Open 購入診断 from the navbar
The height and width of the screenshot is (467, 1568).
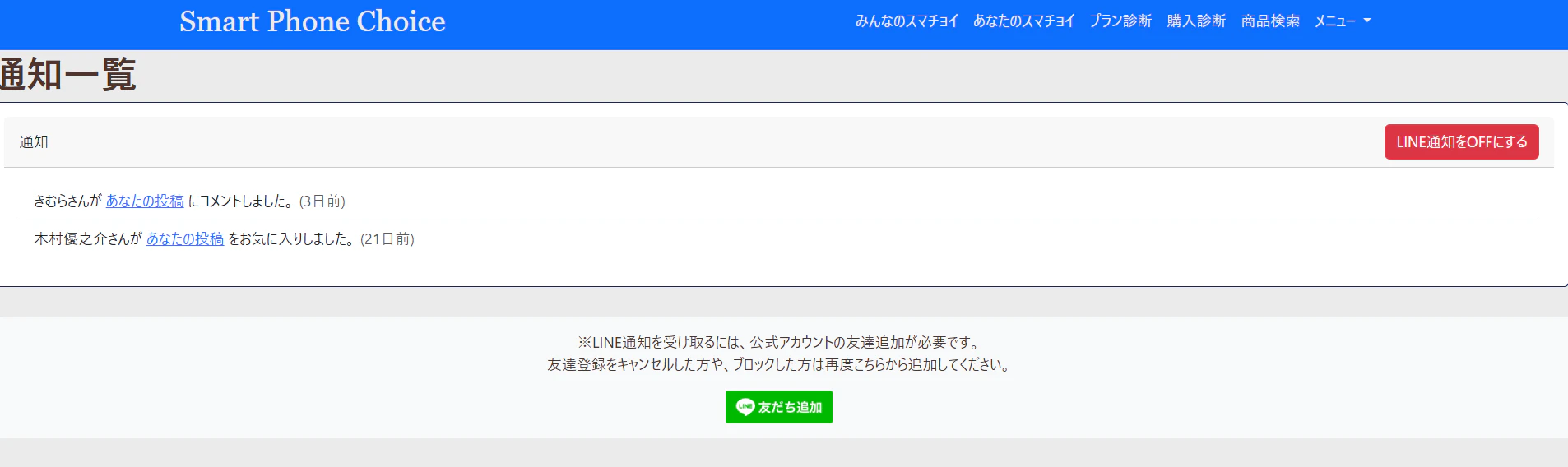coord(1196,21)
